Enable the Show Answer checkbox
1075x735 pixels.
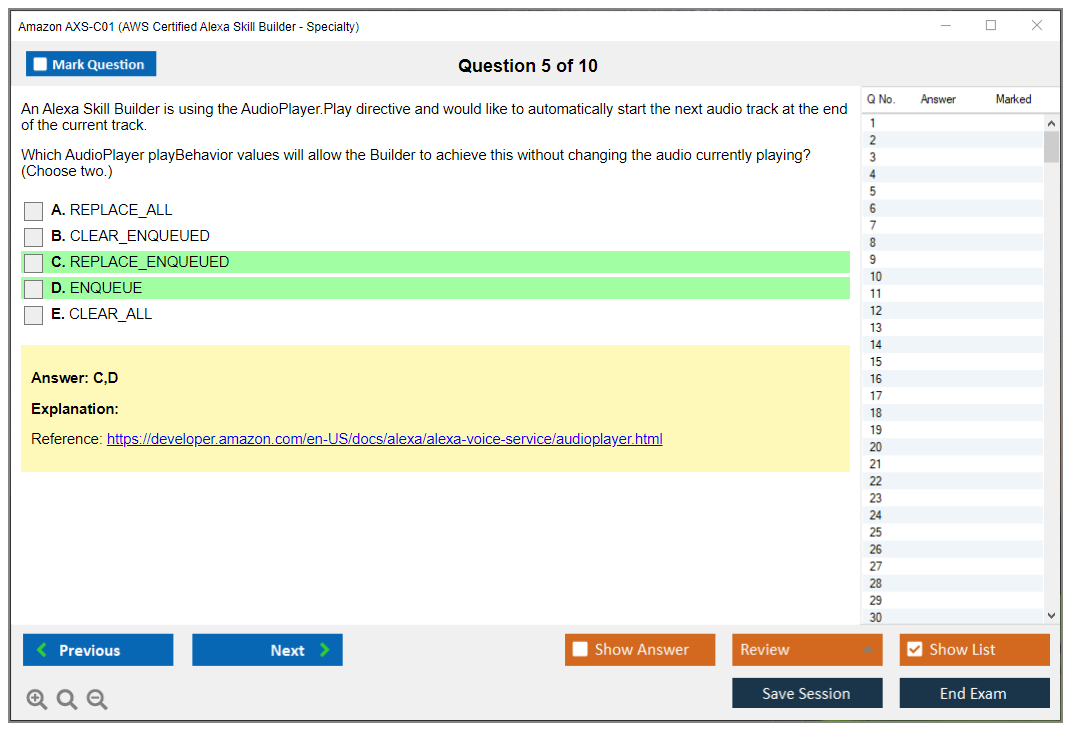point(580,650)
